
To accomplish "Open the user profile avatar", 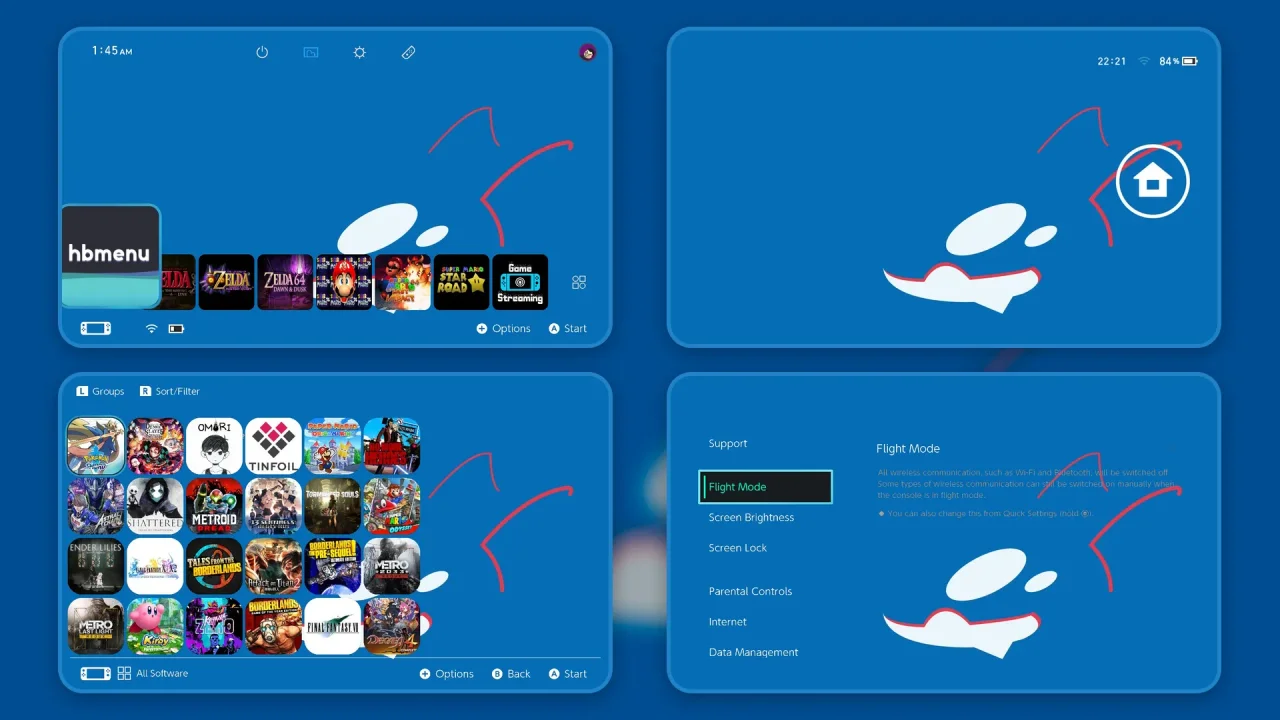I will (587, 52).
